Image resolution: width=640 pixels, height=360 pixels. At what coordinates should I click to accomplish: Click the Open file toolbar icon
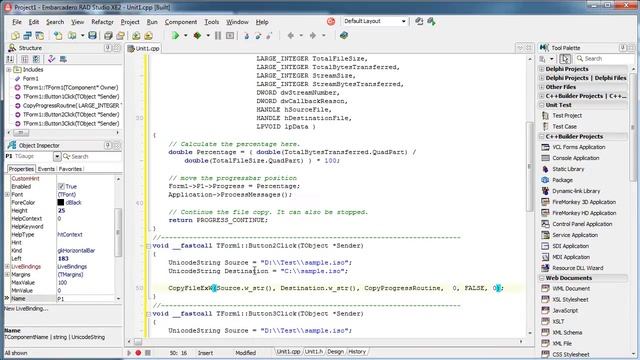point(72,36)
